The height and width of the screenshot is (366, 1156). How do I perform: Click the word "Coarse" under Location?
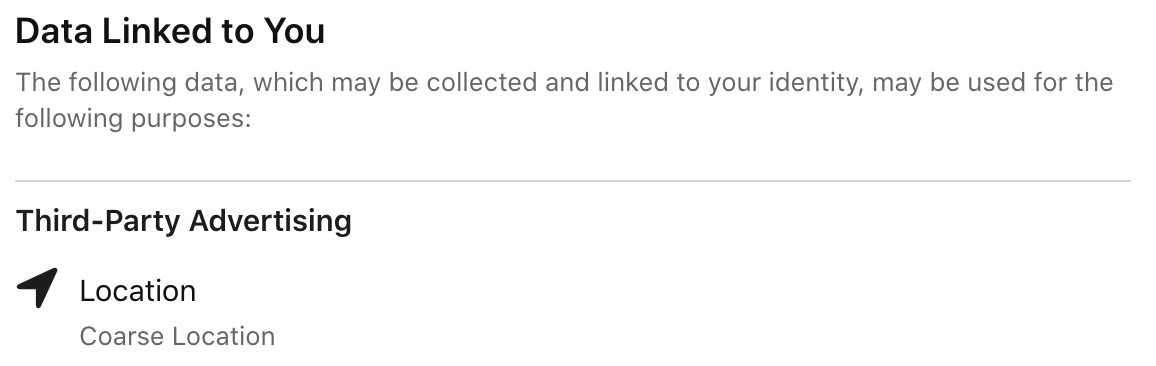pos(122,336)
